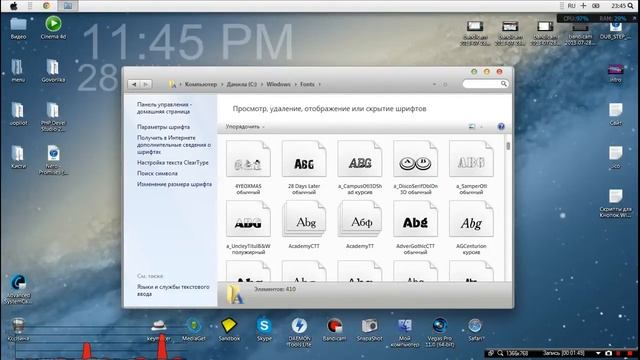Launch Sandbox from the dock
The image size is (640, 360).
pyautogui.click(x=229, y=329)
